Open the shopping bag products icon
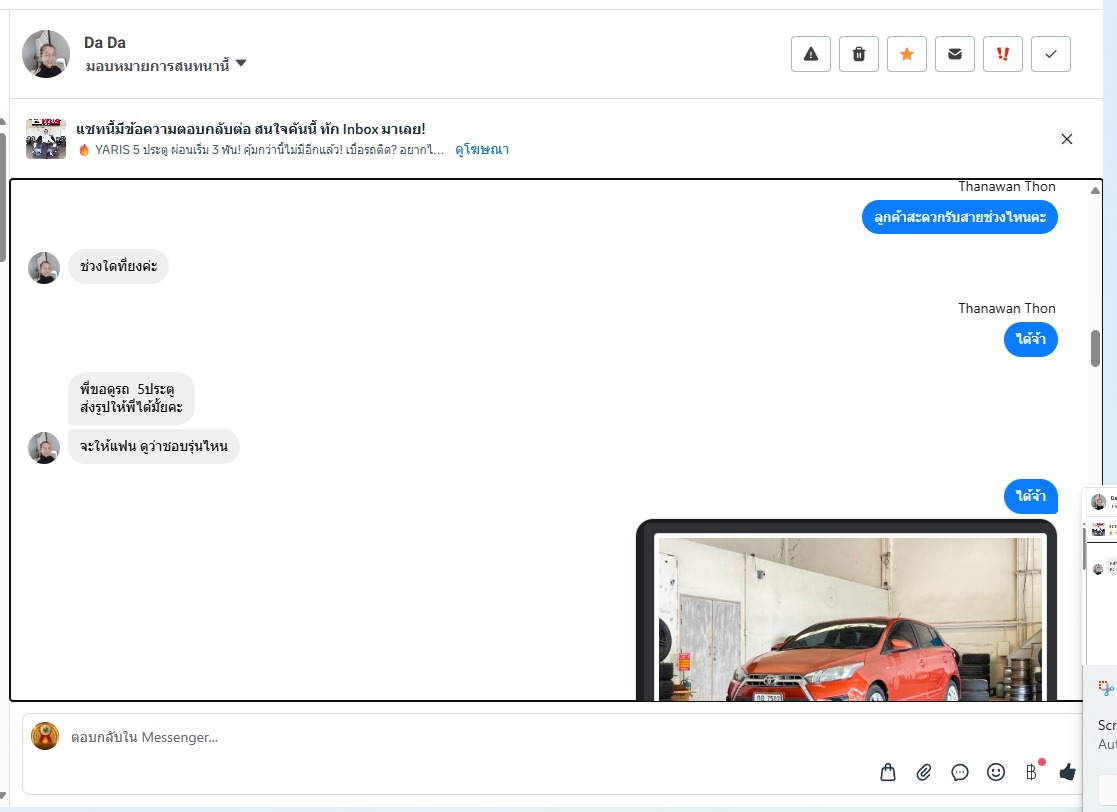The image size is (1117, 812). tap(888, 772)
